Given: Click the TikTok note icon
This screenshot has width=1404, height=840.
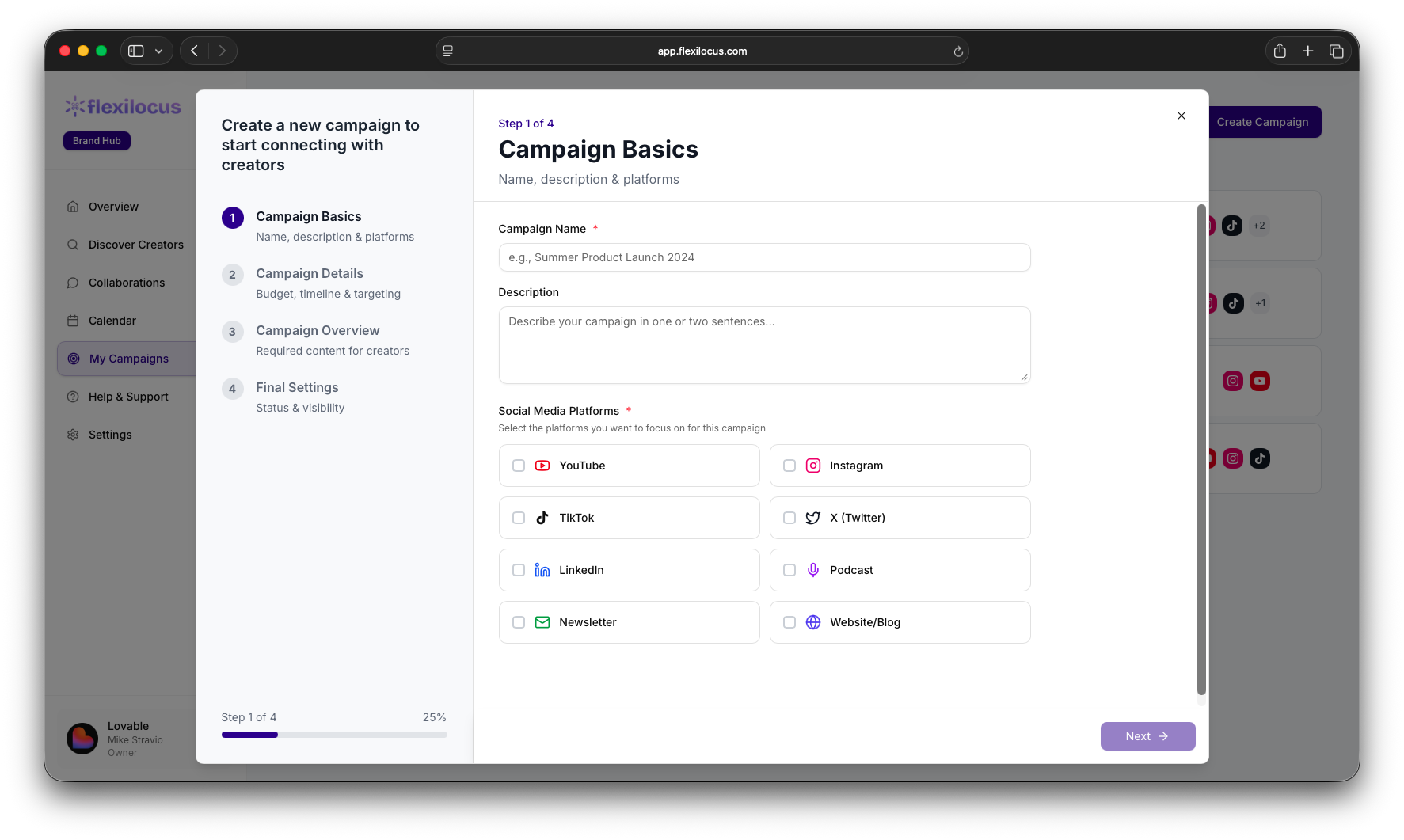Looking at the screenshot, I should coord(542,518).
